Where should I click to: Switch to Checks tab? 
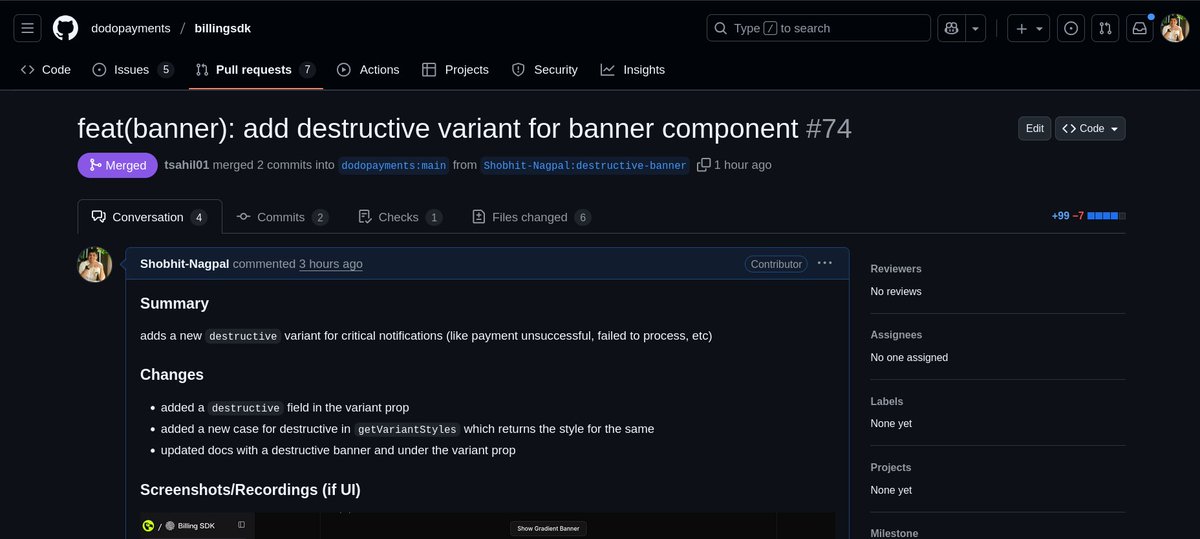point(400,217)
